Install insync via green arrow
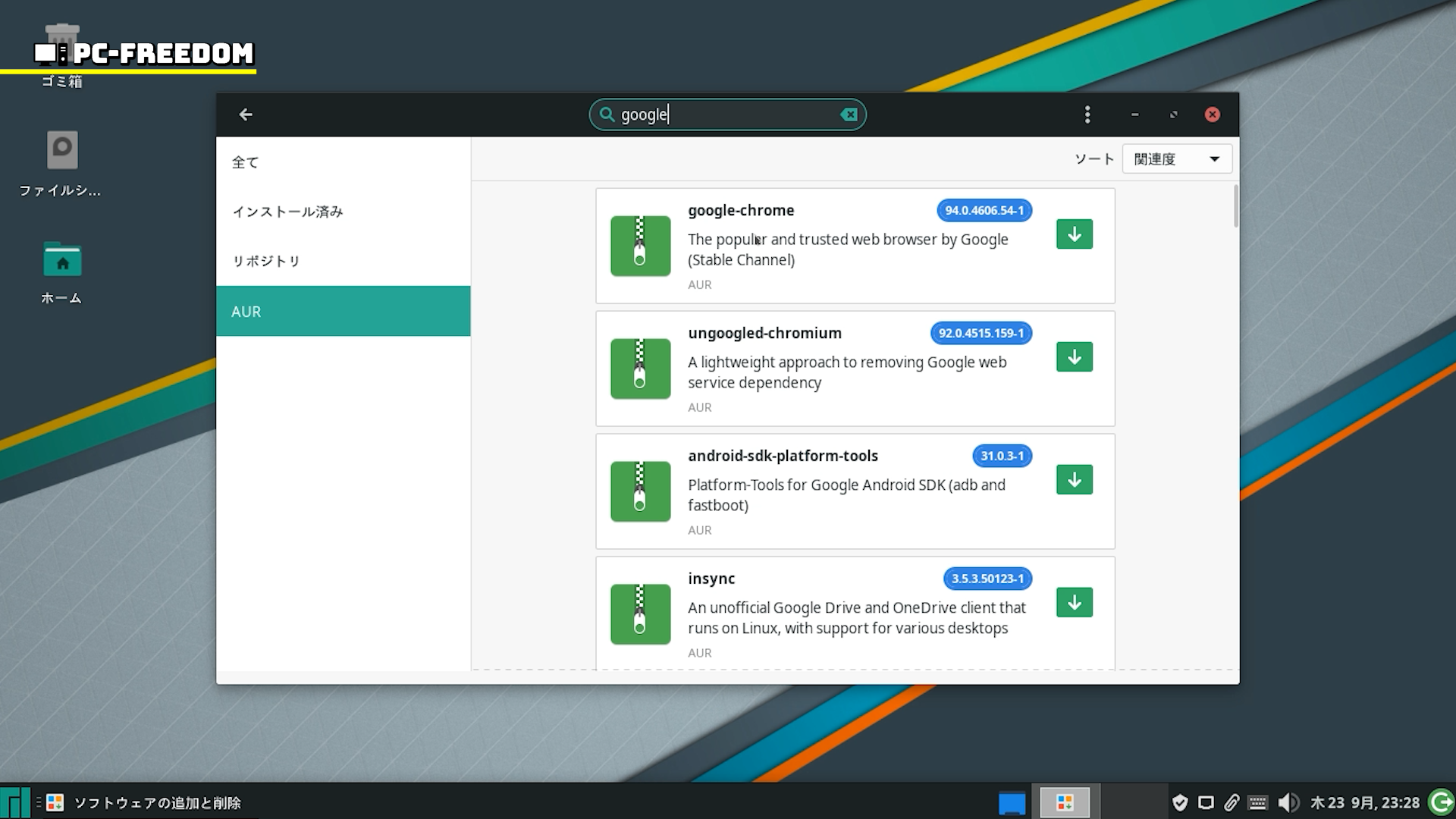This screenshot has width=1456, height=819. click(1074, 603)
